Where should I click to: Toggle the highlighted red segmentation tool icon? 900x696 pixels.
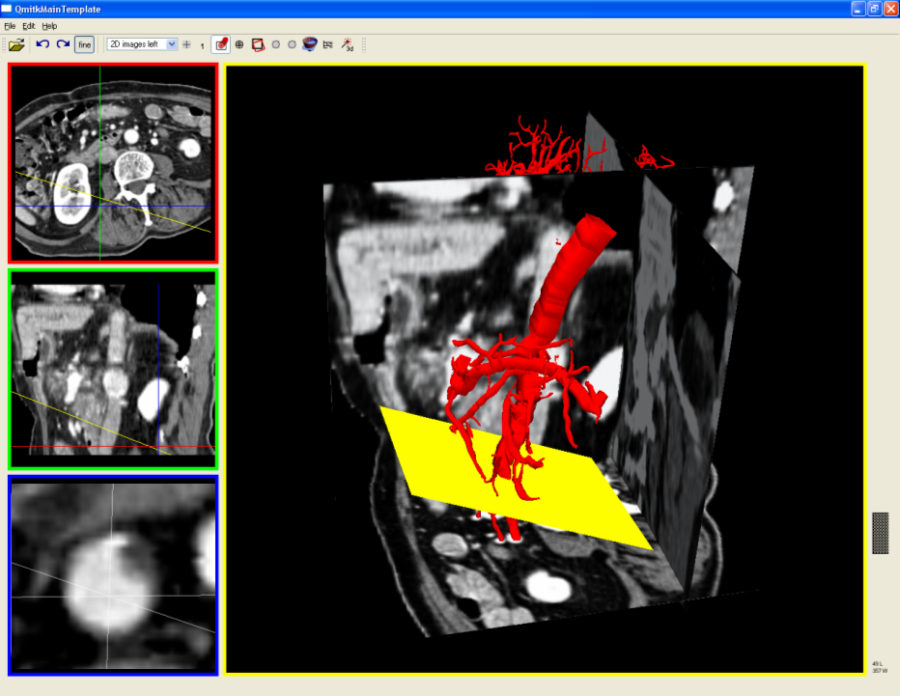(221, 45)
